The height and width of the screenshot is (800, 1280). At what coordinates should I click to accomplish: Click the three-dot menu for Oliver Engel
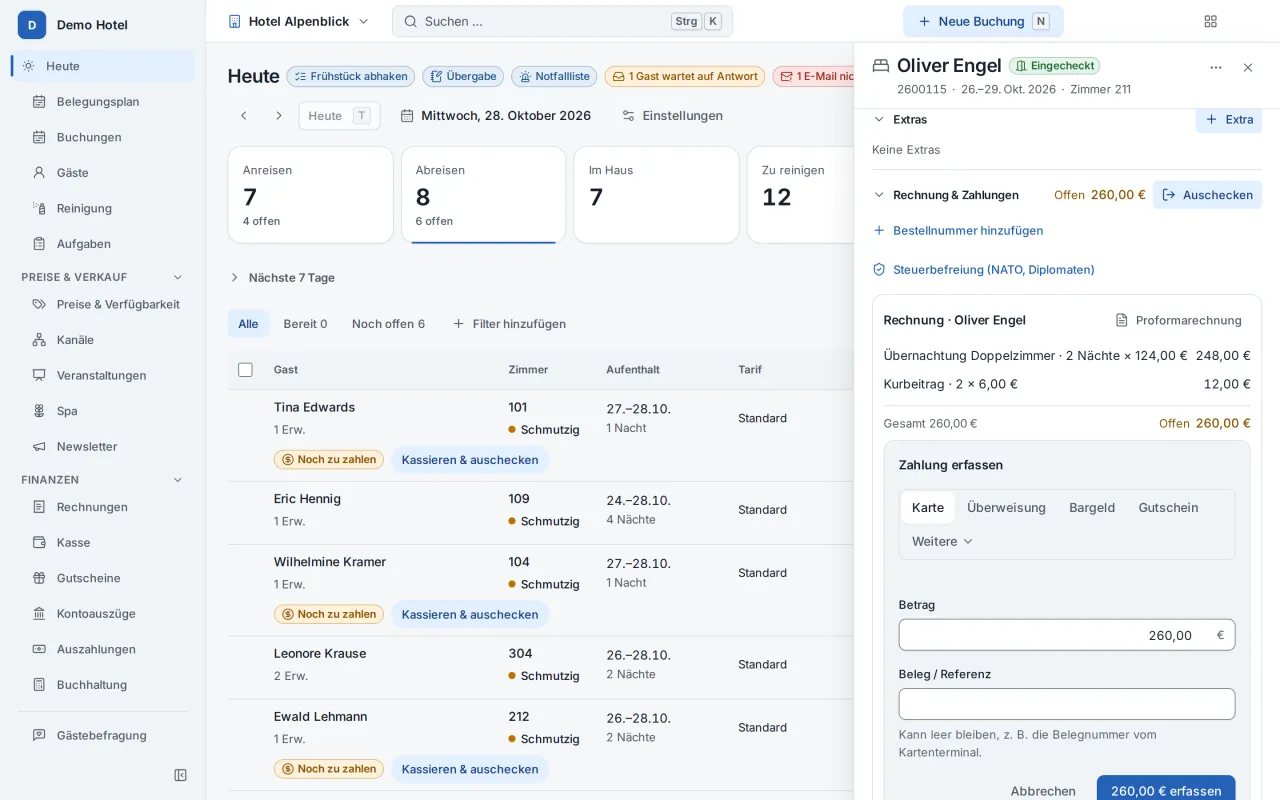pyautogui.click(x=1216, y=68)
